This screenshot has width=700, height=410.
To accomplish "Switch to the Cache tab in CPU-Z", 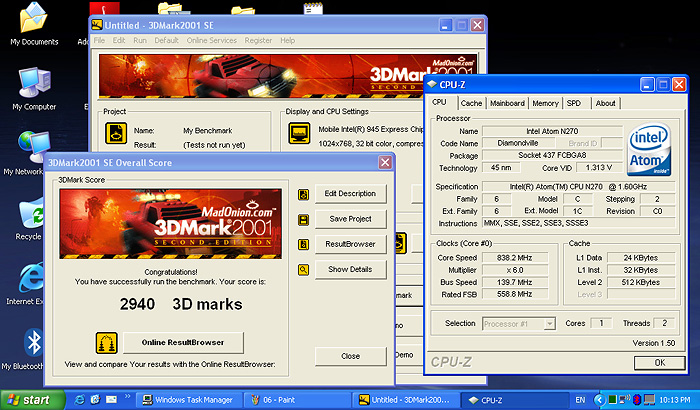I will point(471,103).
